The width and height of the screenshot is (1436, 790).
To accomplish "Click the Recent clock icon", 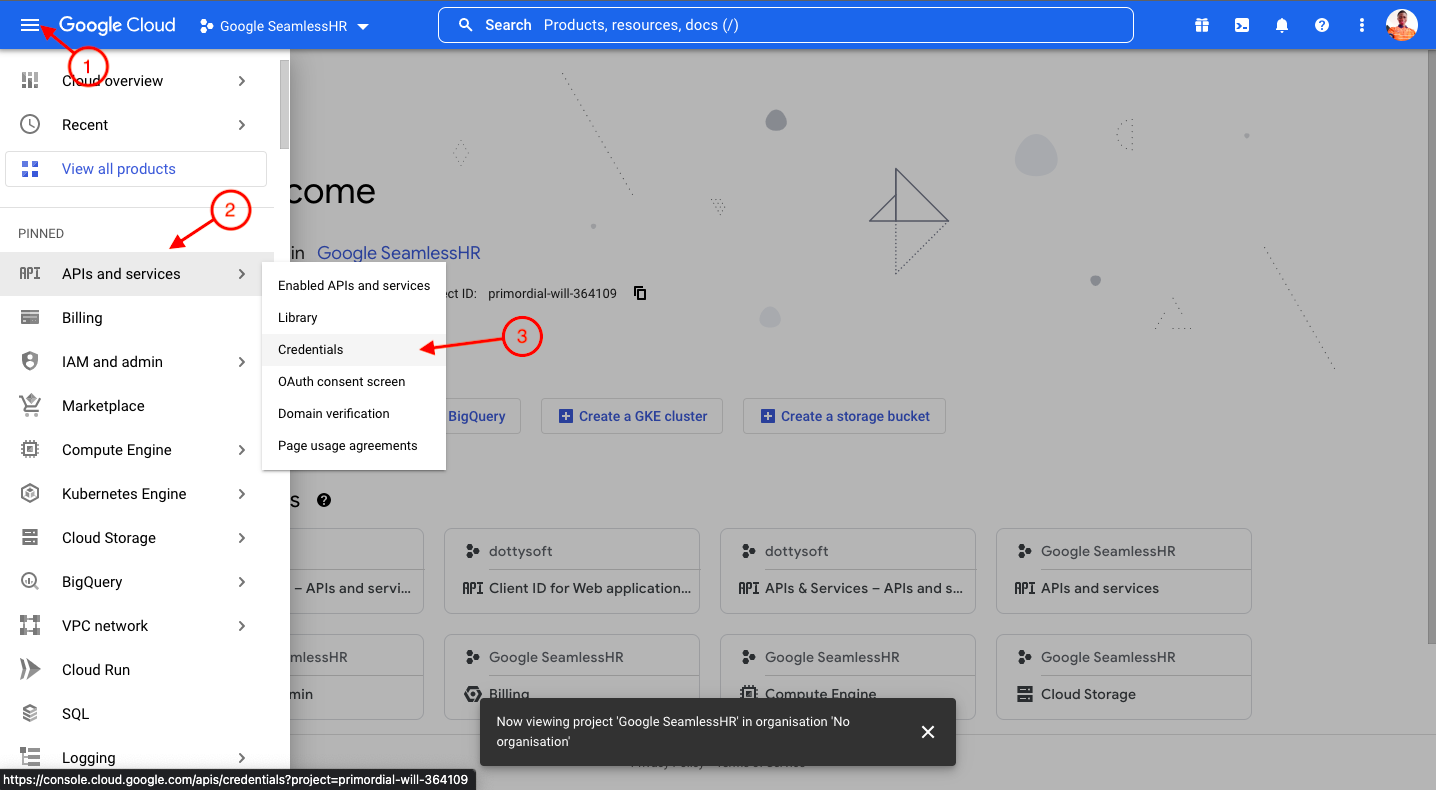I will pyautogui.click(x=30, y=125).
